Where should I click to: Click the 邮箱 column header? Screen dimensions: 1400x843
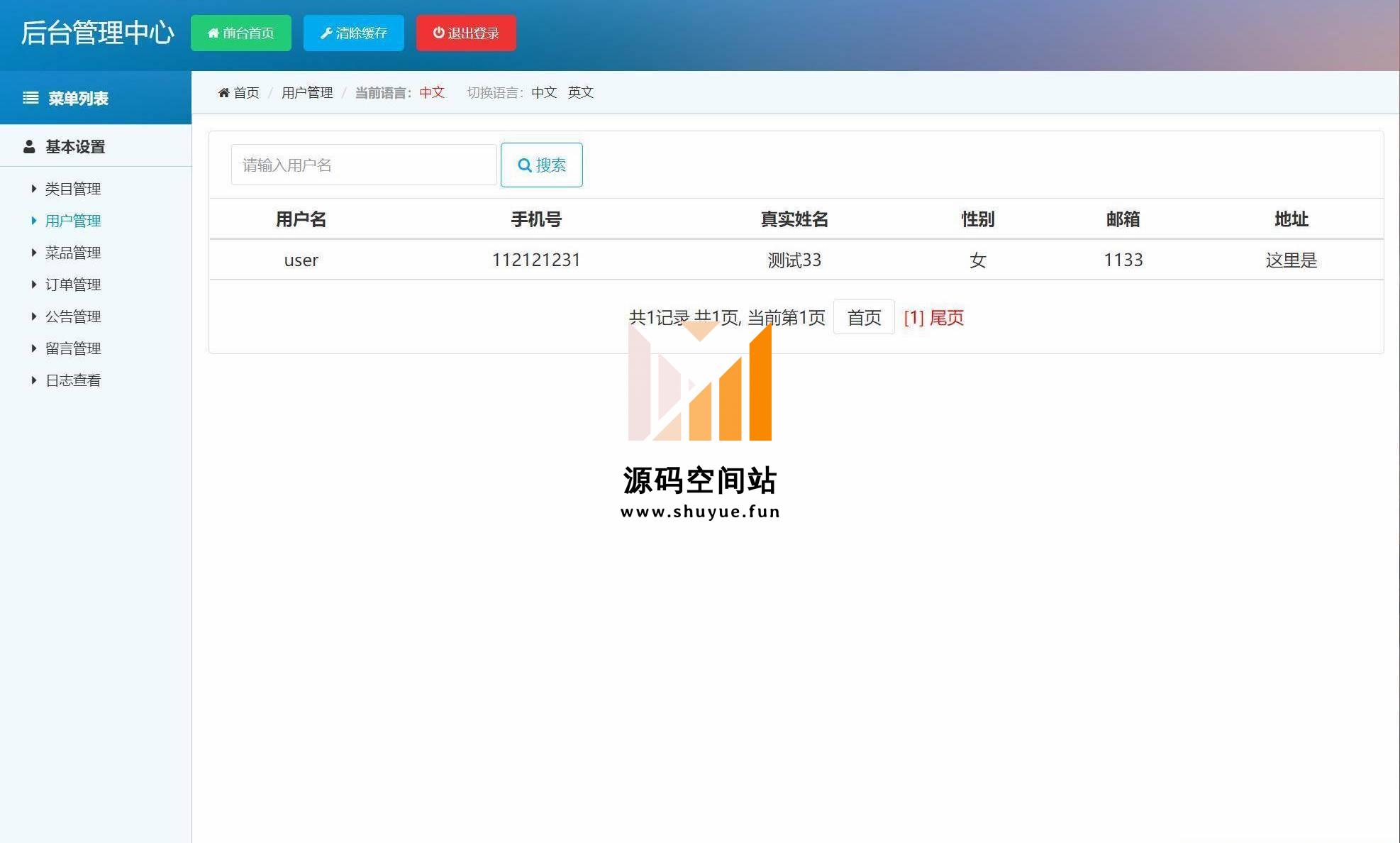tap(1123, 219)
